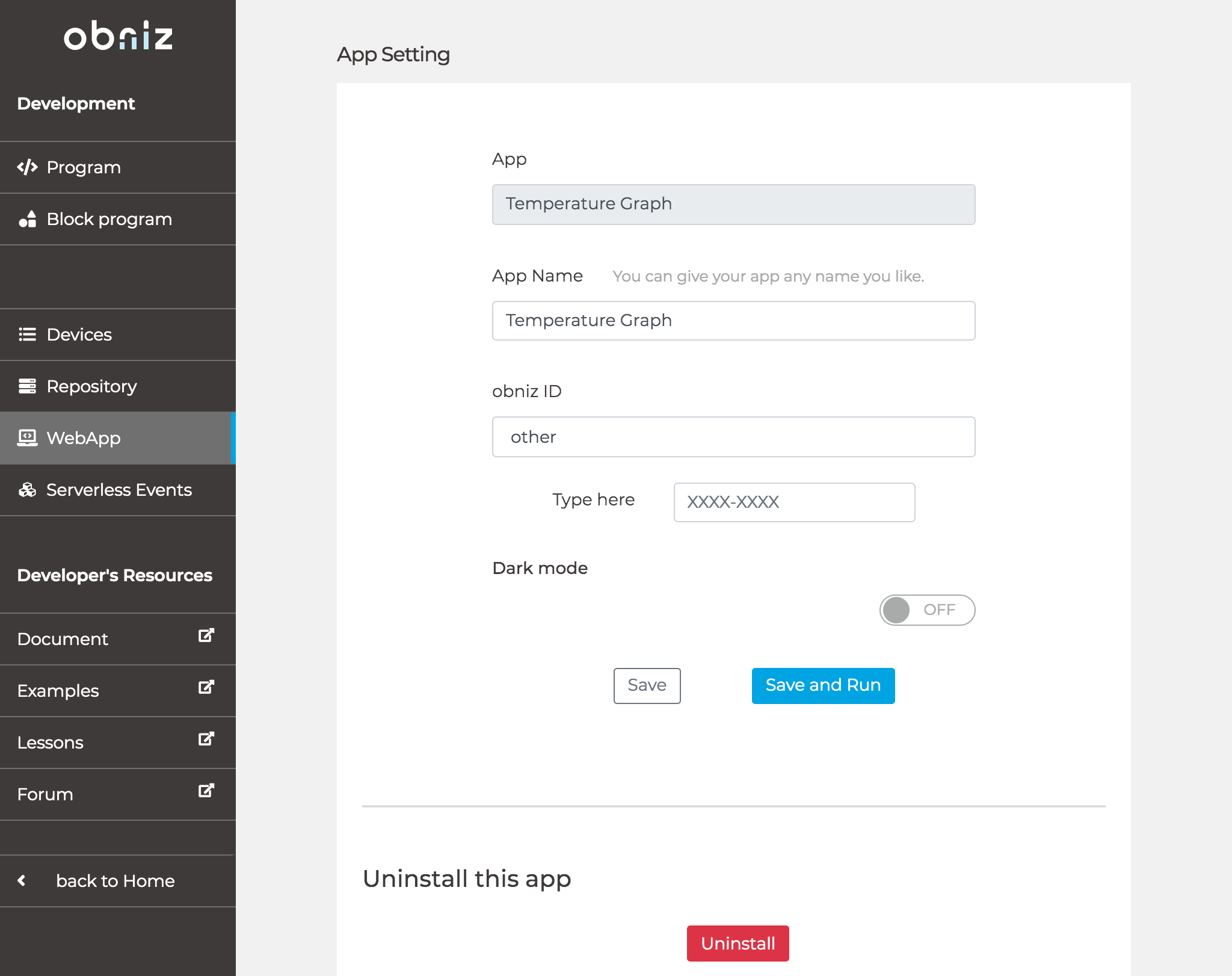
Task: Click the obniz logo
Action: pos(118,36)
